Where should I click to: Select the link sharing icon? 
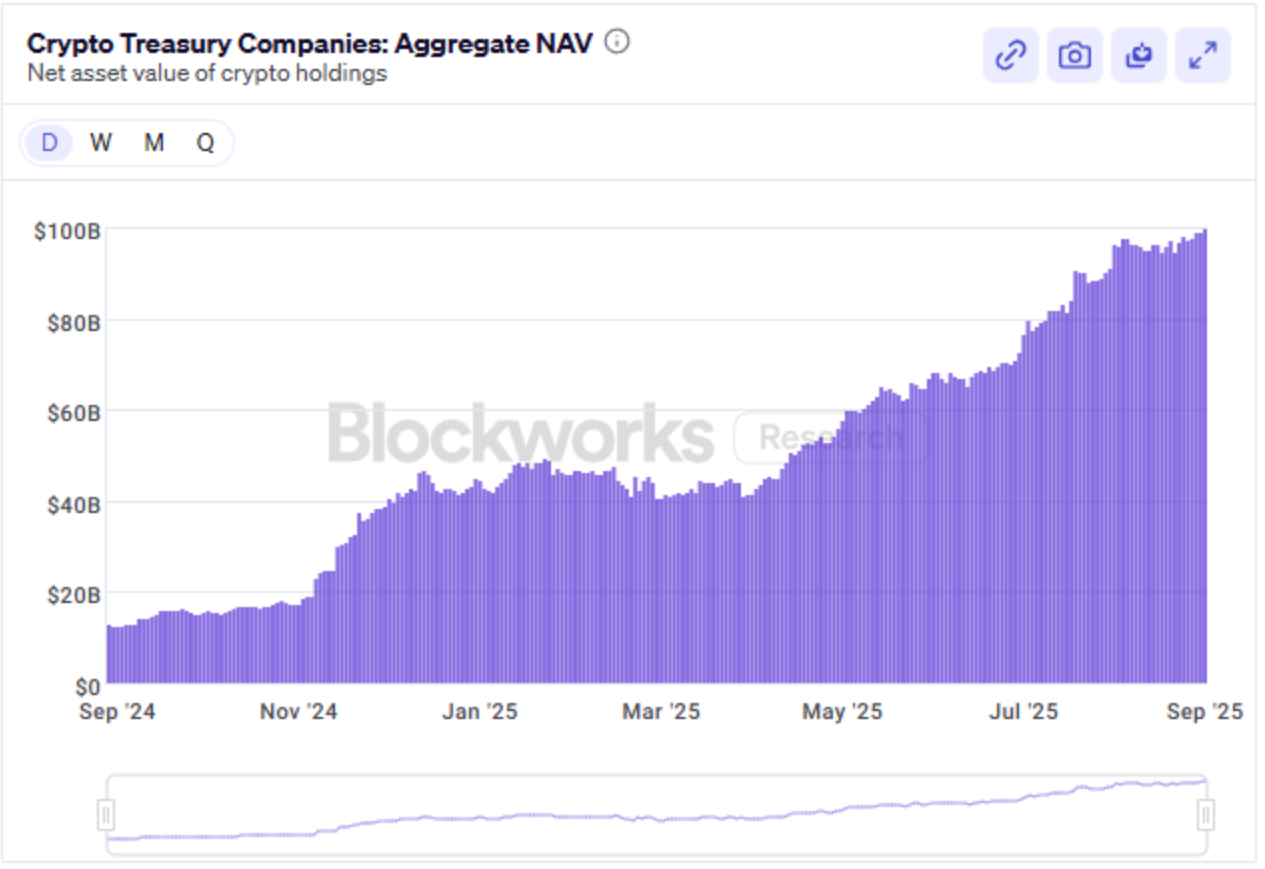(x=1009, y=57)
